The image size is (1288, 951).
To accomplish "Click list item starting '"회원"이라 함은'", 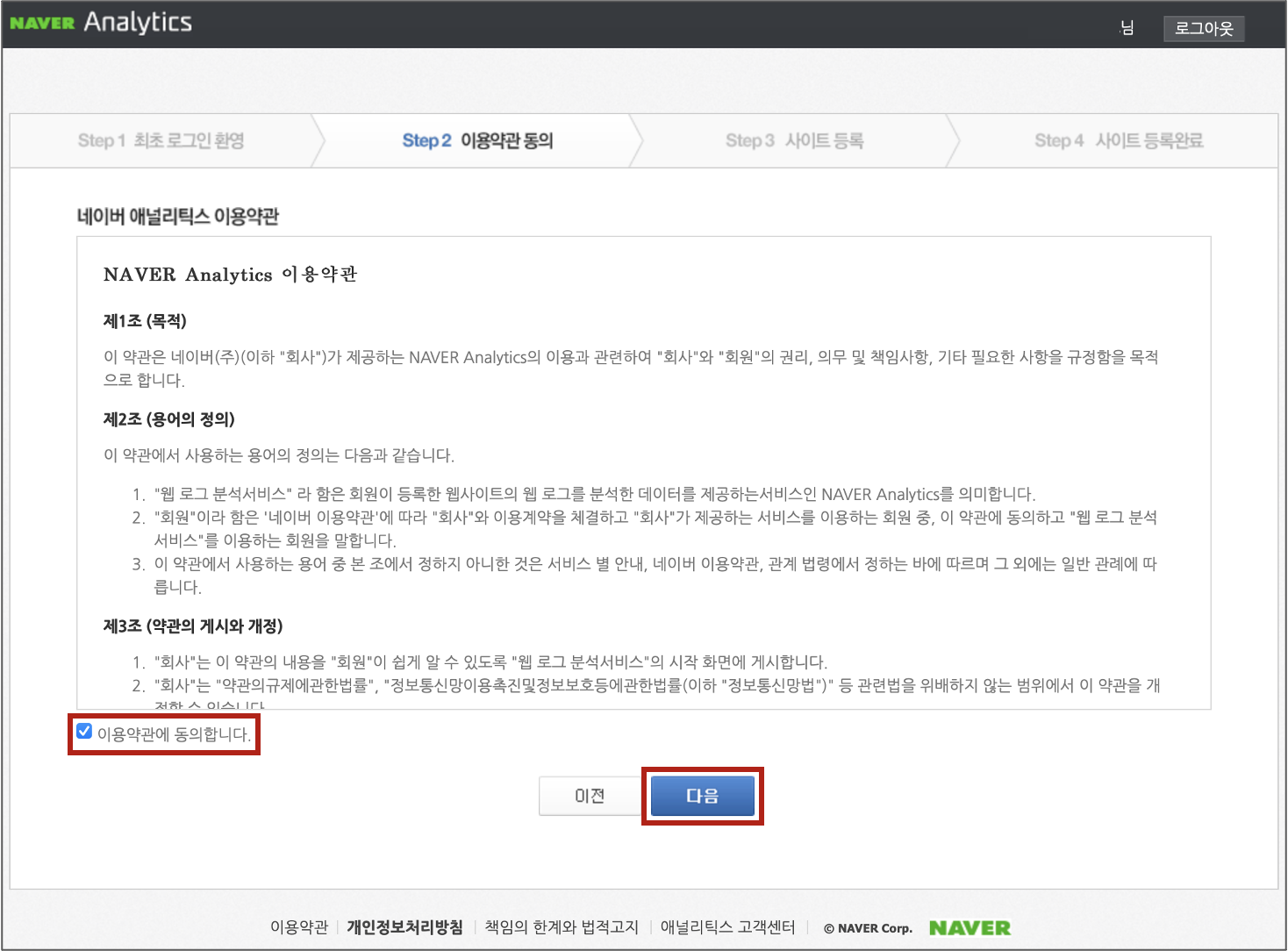I will point(655,529).
